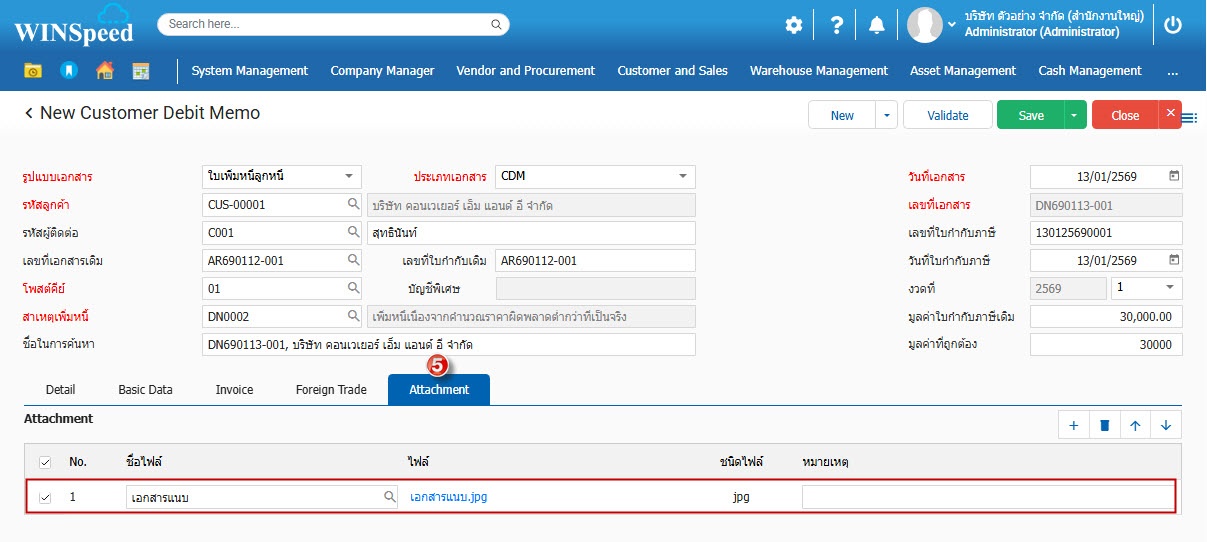The image size is (1207, 542).
Task: Open the help question mark icon
Action: 837,25
